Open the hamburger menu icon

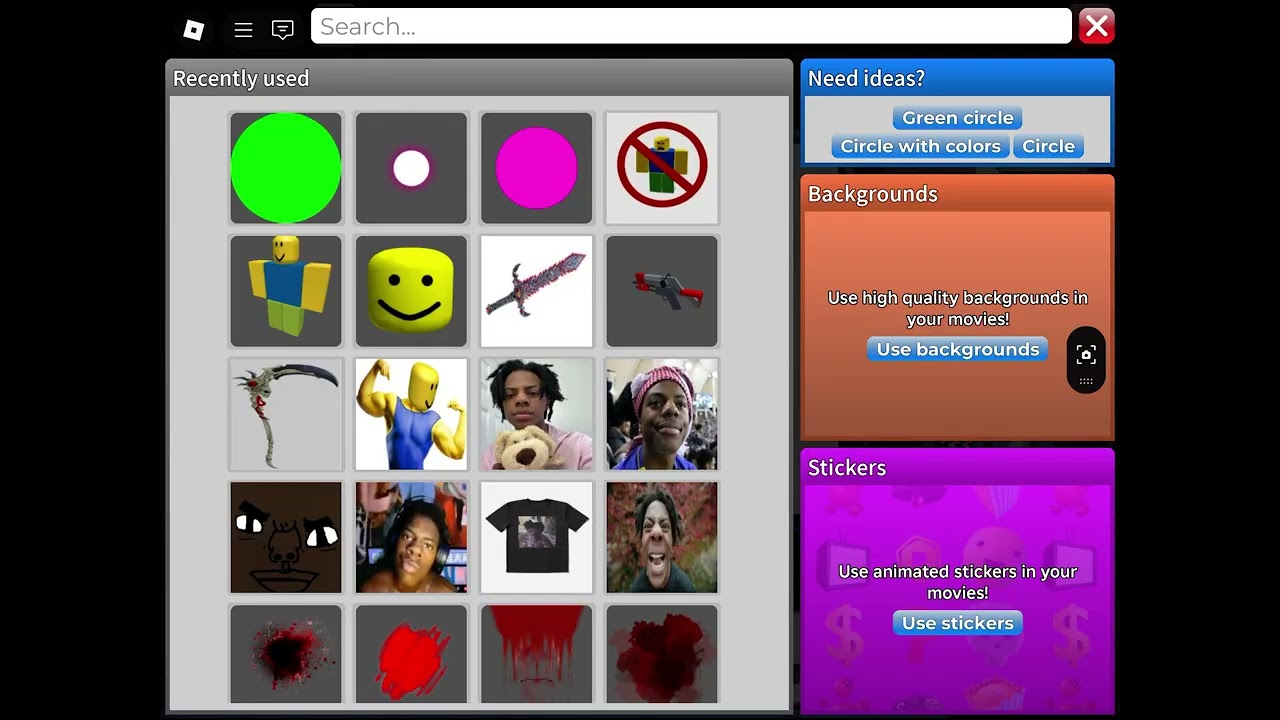pos(243,30)
